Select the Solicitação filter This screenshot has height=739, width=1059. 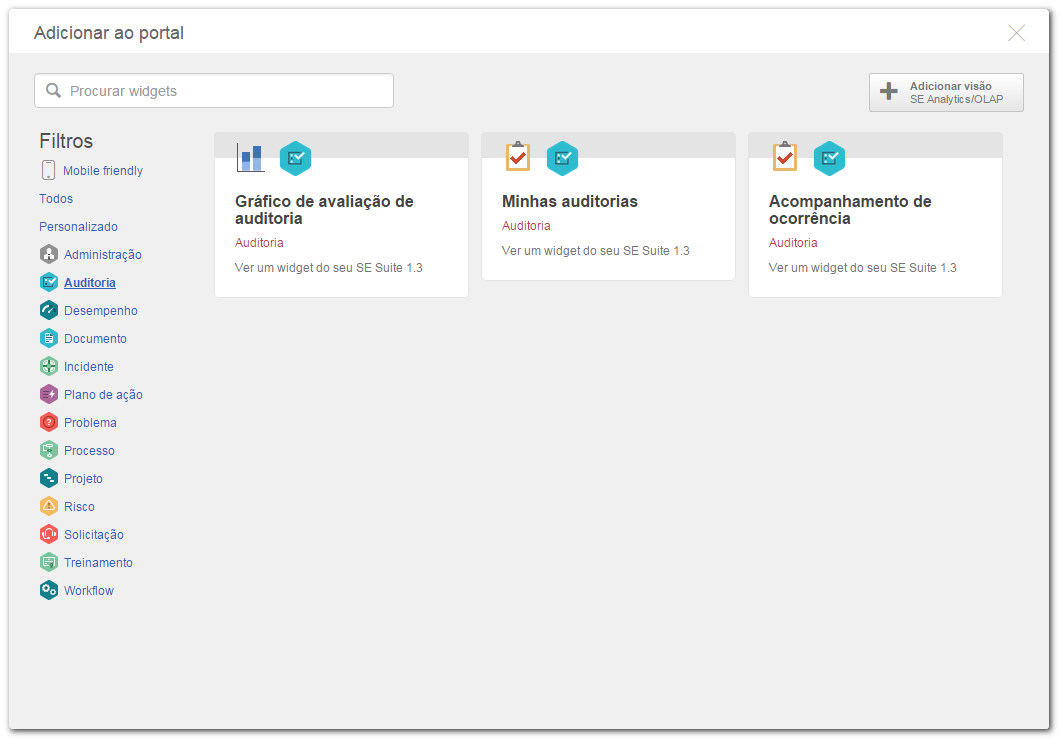(x=94, y=534)
